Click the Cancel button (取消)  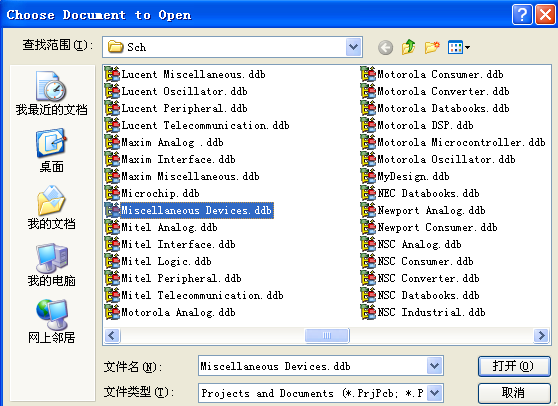click(514, 393)
